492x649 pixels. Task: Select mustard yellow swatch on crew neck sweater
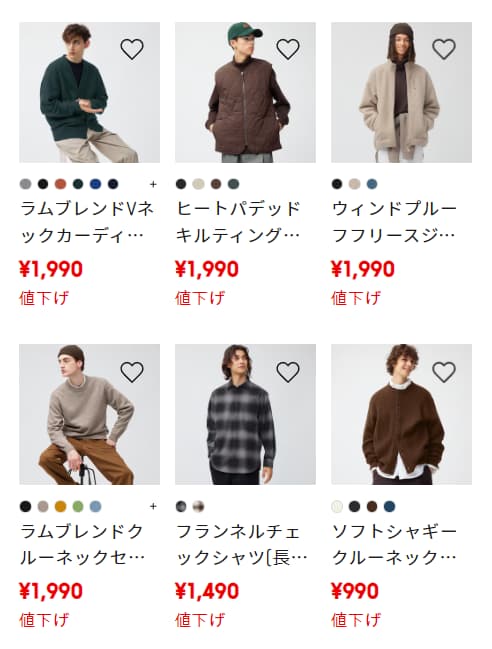click(60, 506)
